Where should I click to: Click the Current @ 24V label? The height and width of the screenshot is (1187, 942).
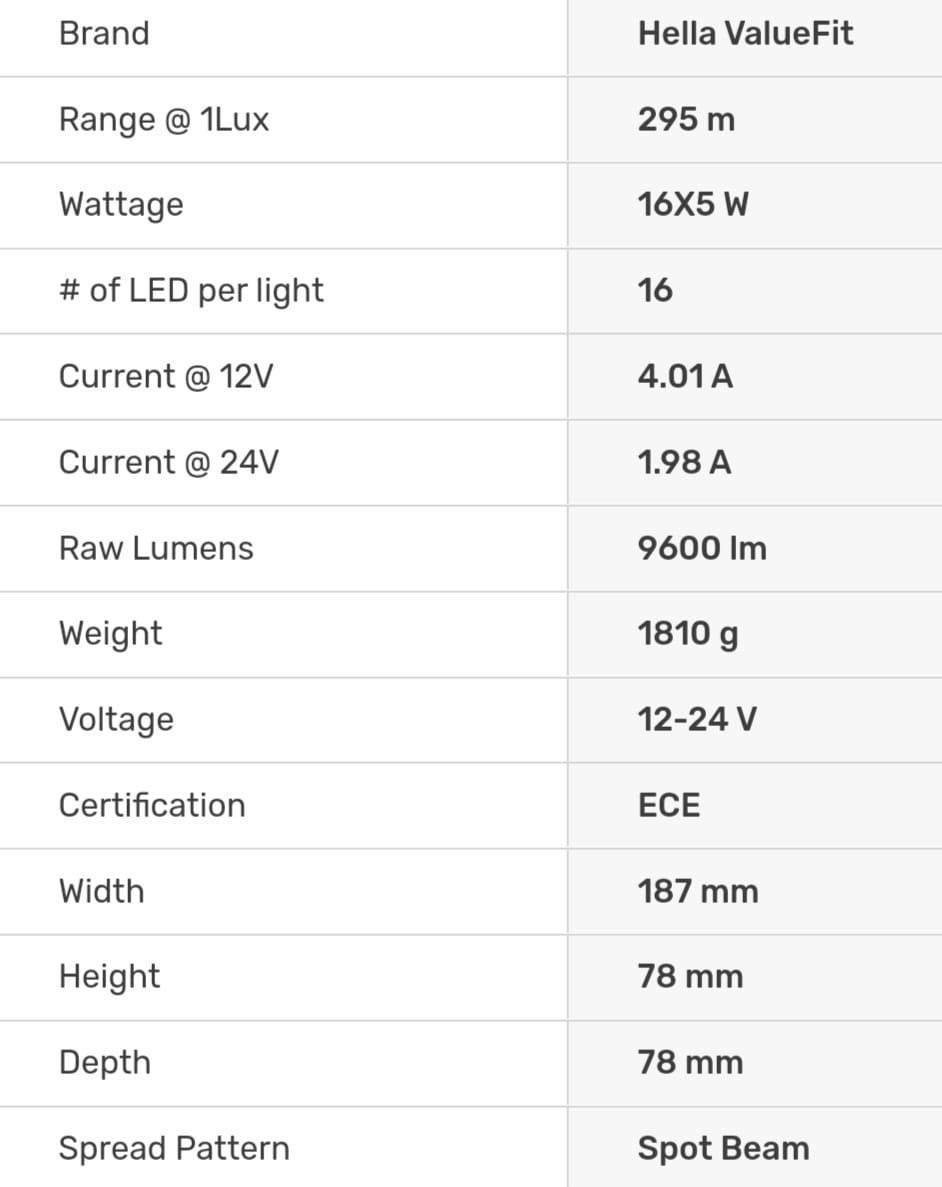(x=168, y=463)
